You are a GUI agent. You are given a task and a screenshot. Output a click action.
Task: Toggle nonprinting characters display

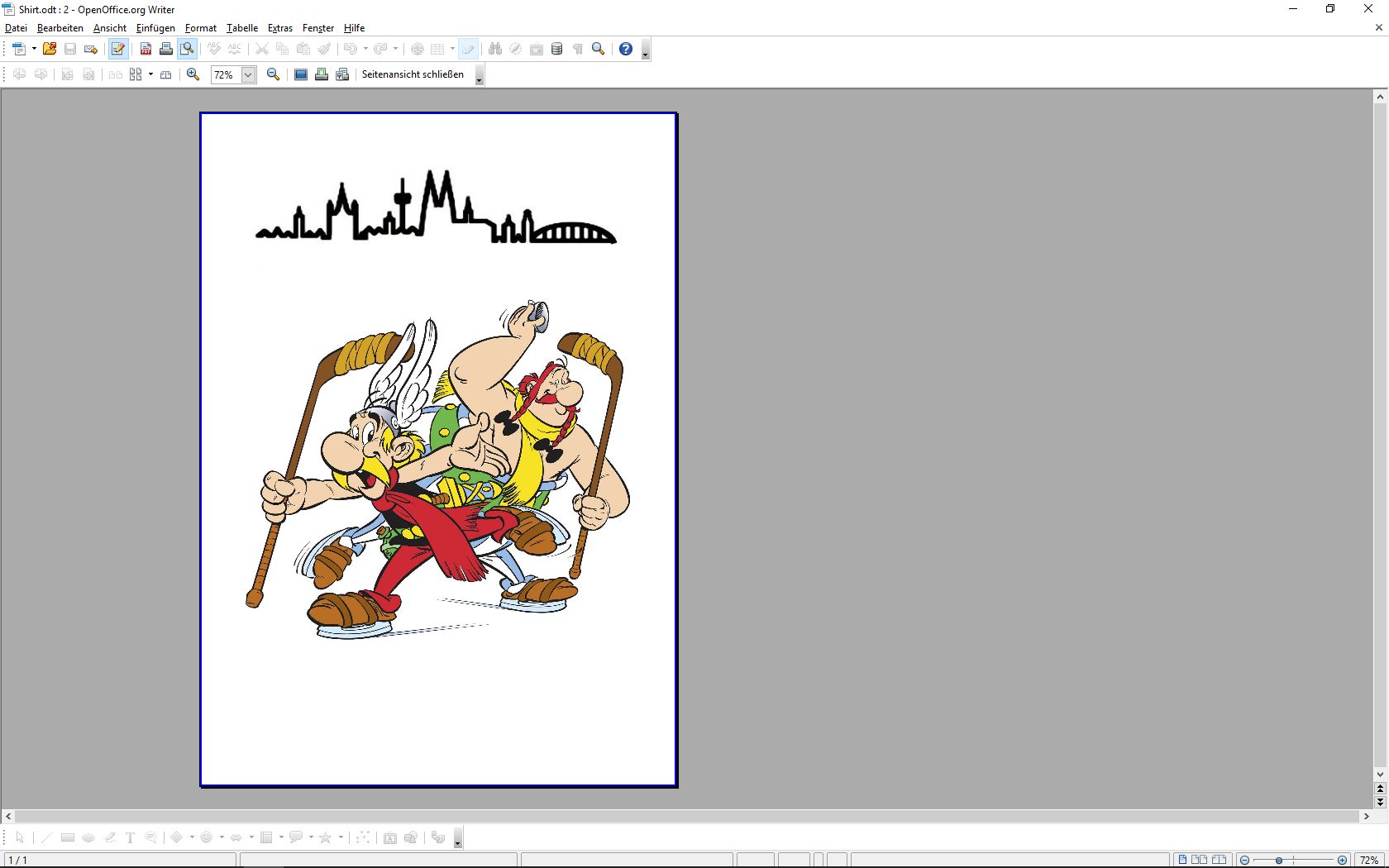(x=577, y=50)
